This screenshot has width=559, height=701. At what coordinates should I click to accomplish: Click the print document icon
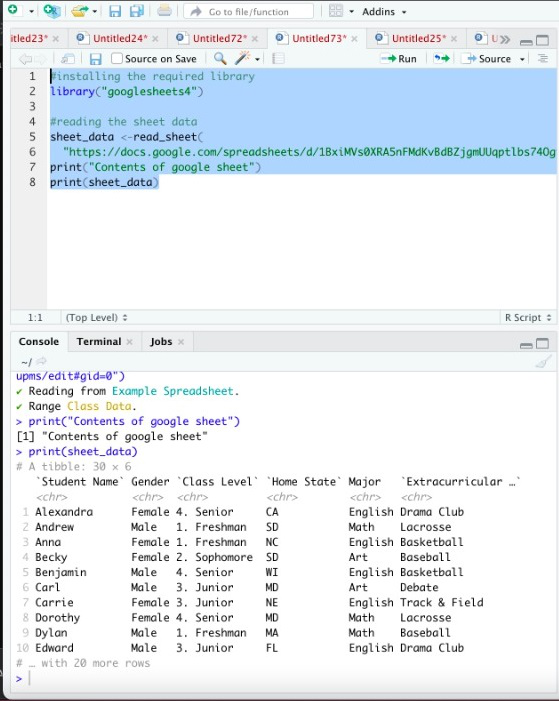click(x=164, y=11)
